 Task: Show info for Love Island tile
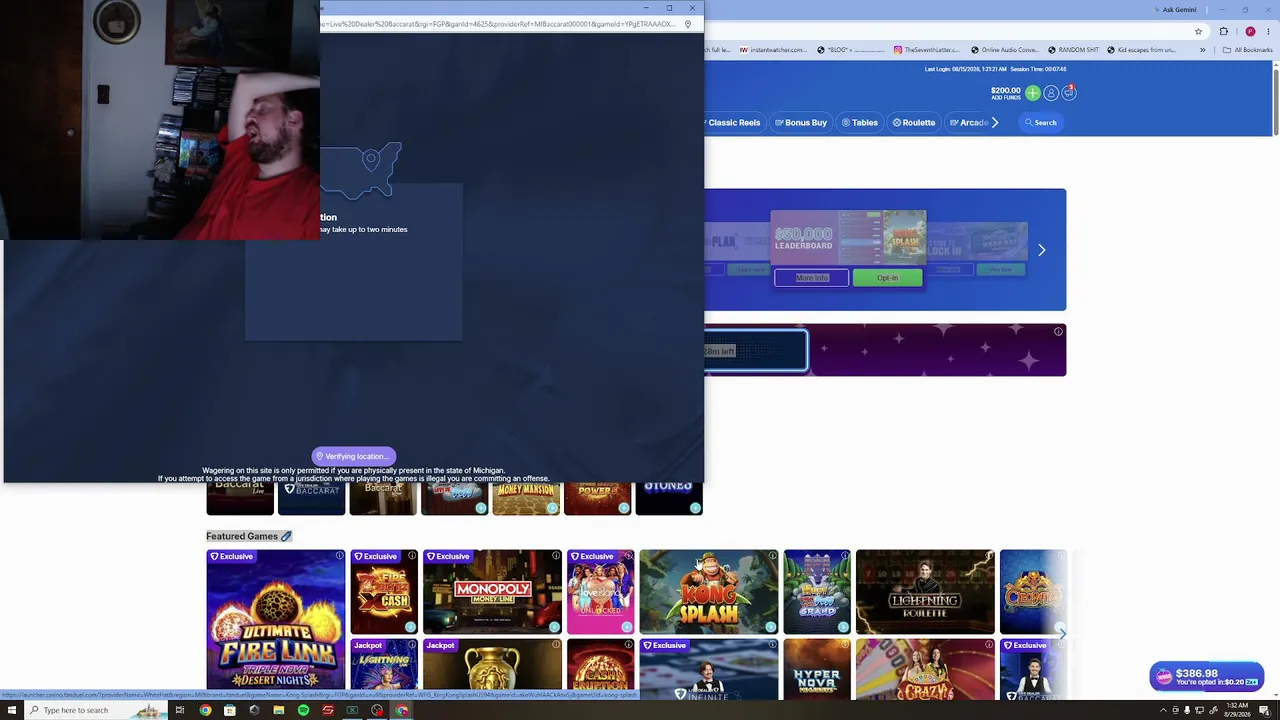(x=628, y=556)
